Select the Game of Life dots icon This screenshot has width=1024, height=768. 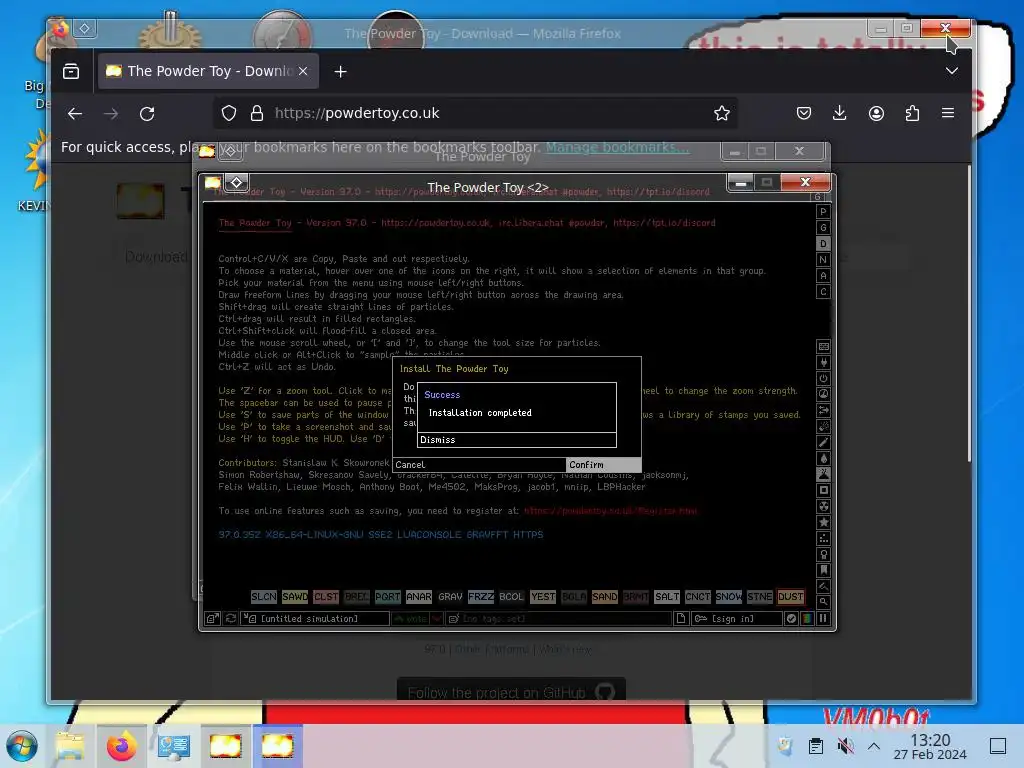[824, 538]
